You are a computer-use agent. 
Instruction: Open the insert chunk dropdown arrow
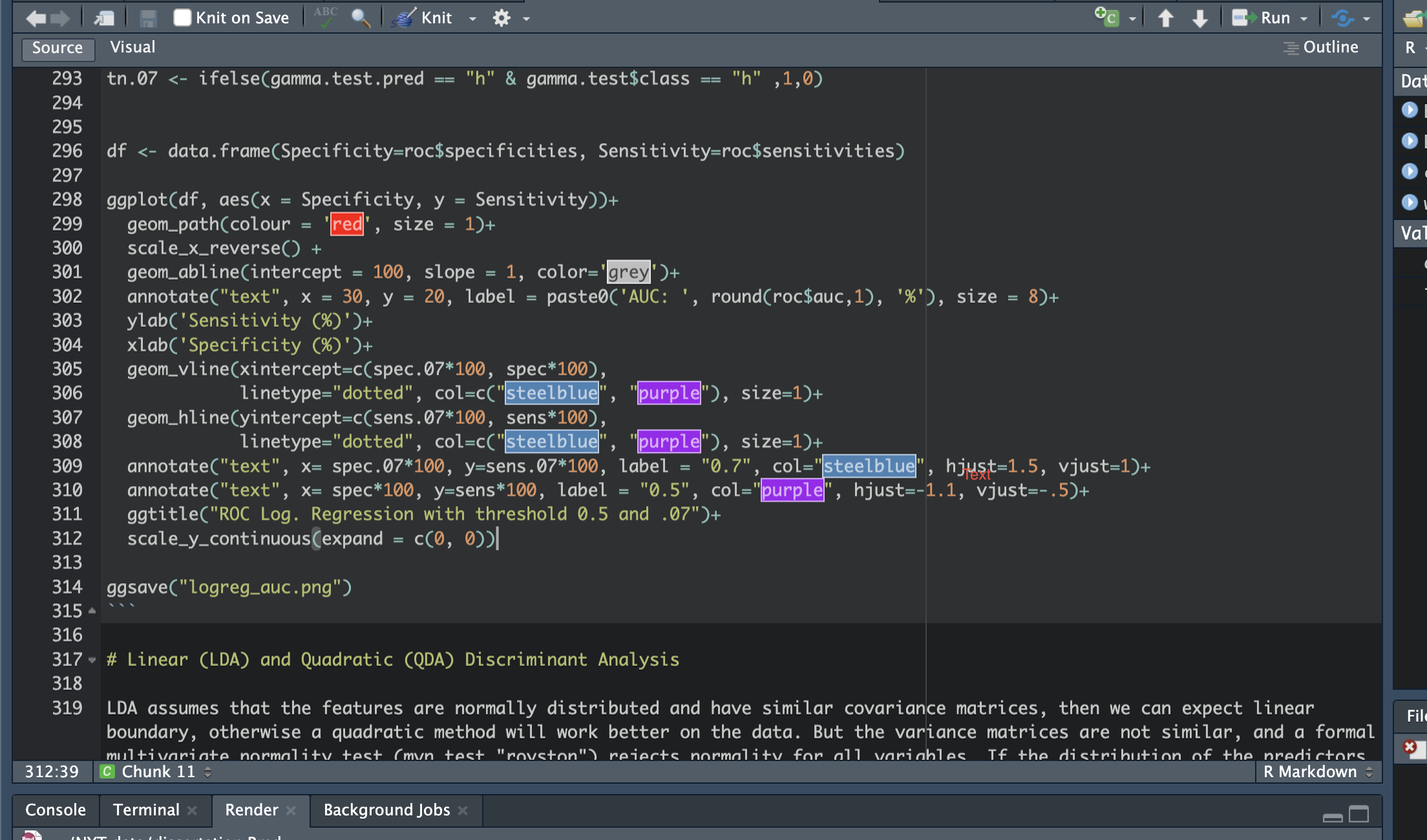(1132, 19)
